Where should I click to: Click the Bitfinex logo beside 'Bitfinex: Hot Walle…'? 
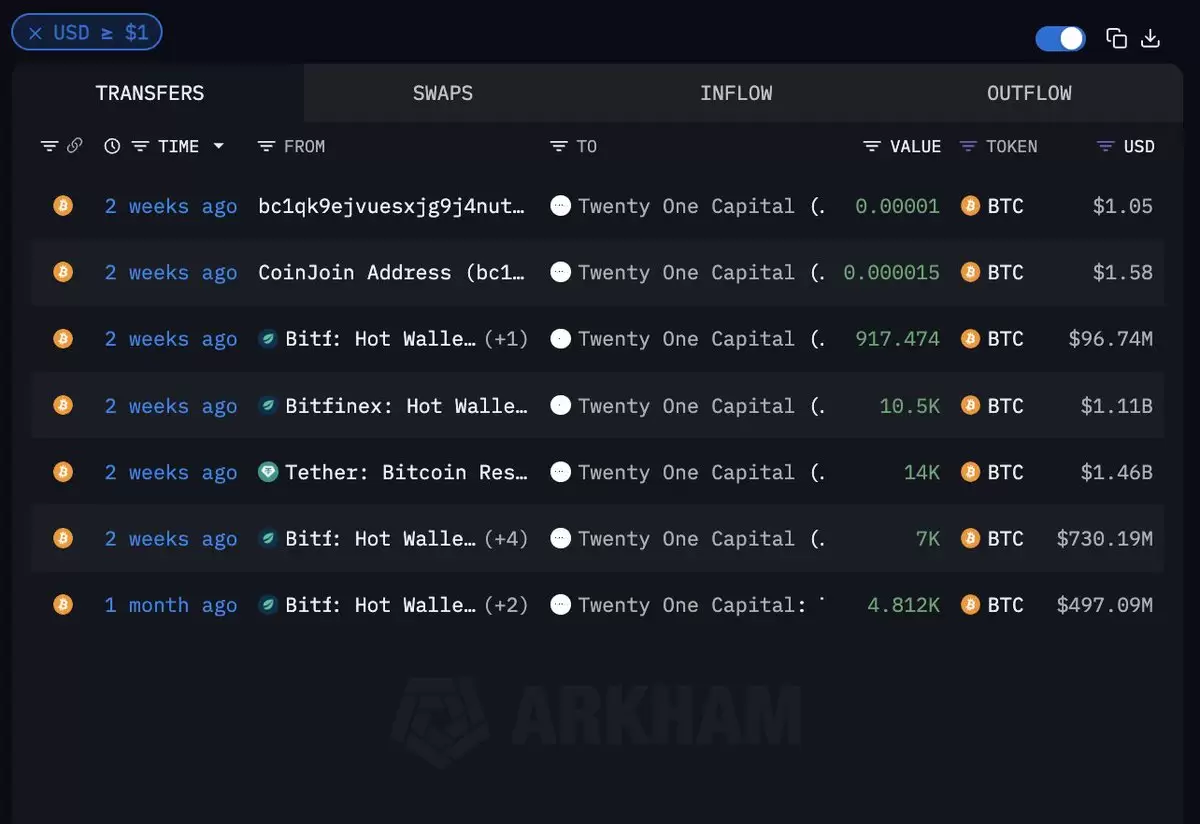point(268,405)
